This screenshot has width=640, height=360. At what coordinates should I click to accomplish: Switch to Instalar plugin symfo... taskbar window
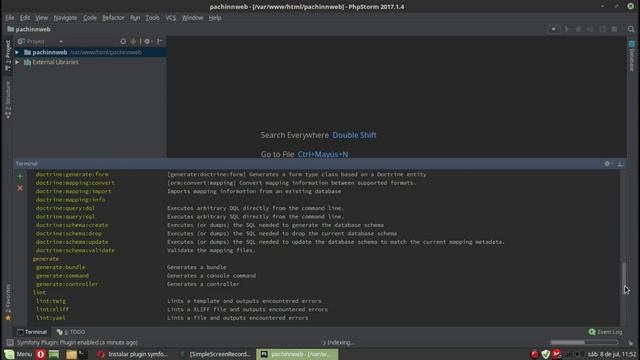[x=133, y=354]
